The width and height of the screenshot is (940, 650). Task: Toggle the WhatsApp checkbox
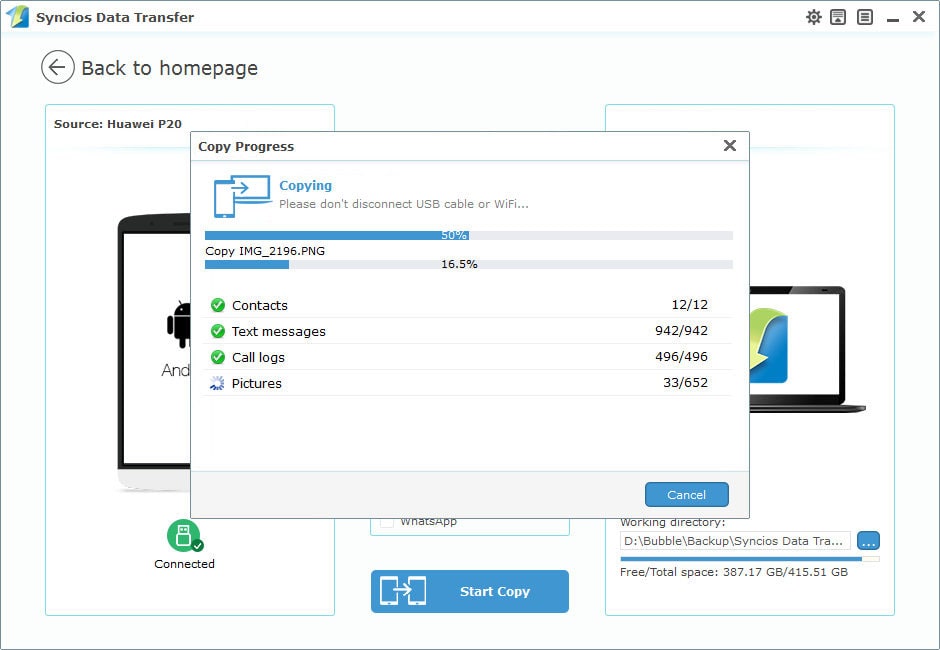[x=387, y=522]
